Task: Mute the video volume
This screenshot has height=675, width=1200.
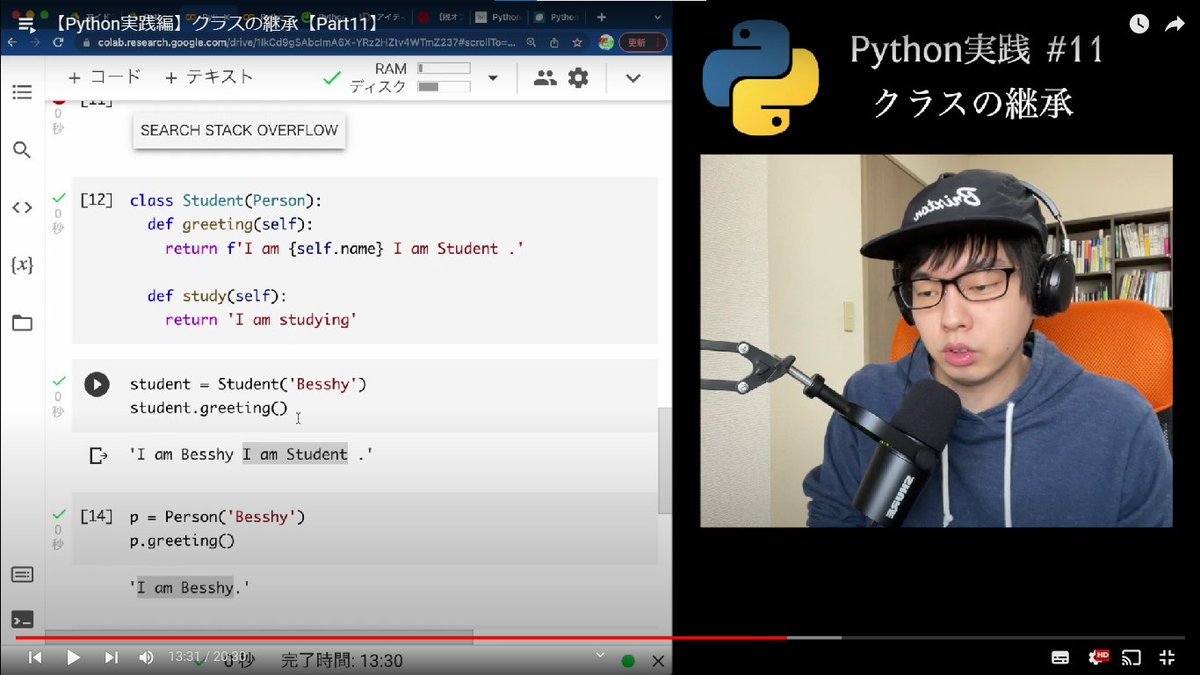Action: point(146,657)
